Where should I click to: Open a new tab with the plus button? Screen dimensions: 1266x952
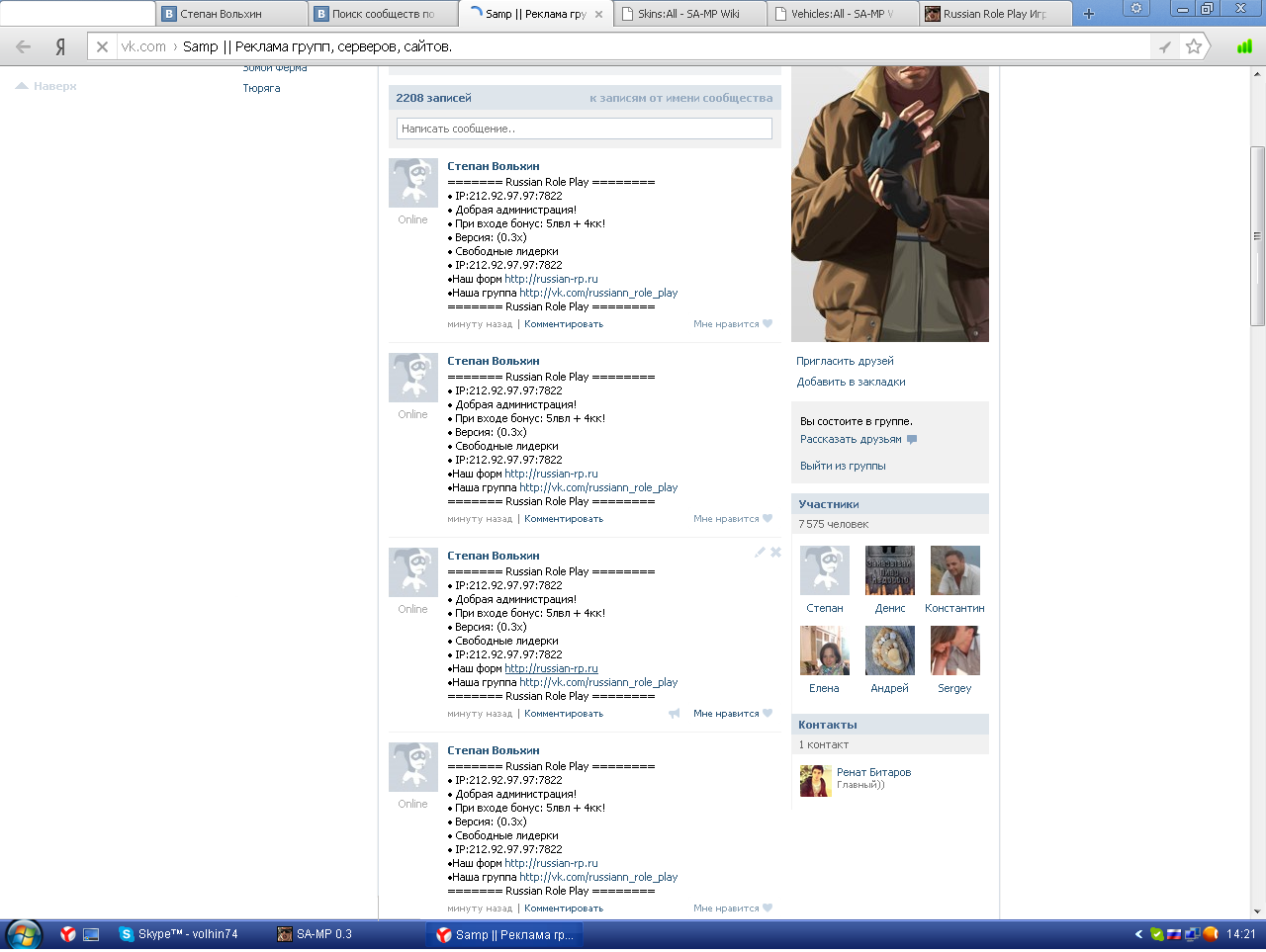(1089, 14)
